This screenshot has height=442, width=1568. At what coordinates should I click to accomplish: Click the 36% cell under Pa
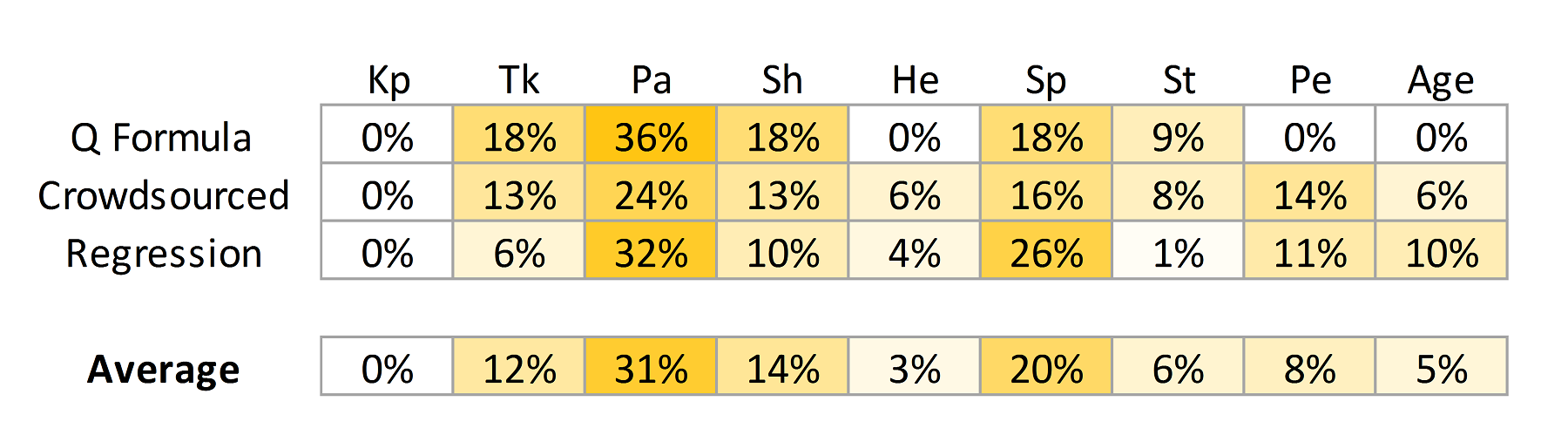tap(651, 134)
